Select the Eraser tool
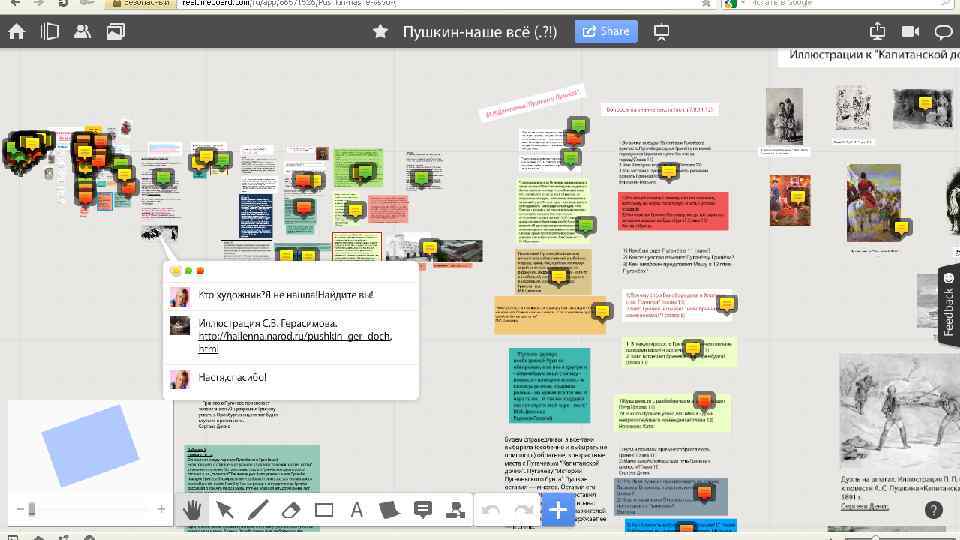 291,509
